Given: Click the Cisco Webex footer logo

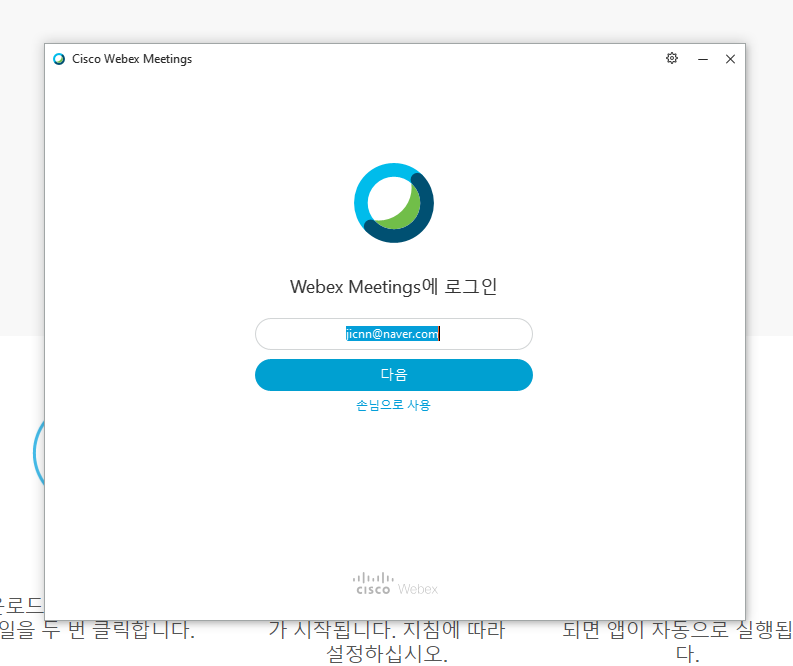Looking at the screenshot, I should [395, 584].
